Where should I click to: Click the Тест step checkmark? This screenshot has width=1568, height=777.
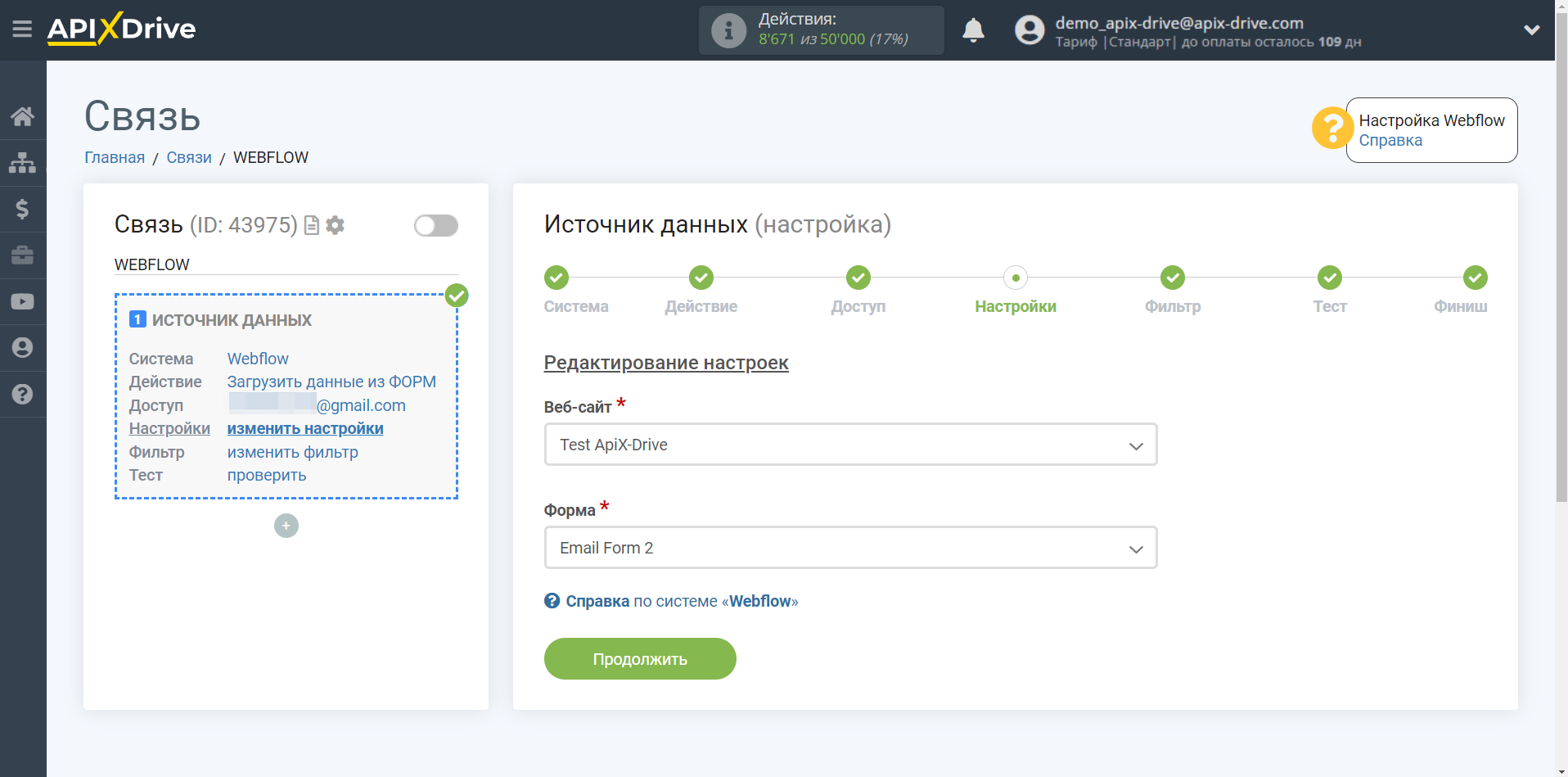[1330, 278]
